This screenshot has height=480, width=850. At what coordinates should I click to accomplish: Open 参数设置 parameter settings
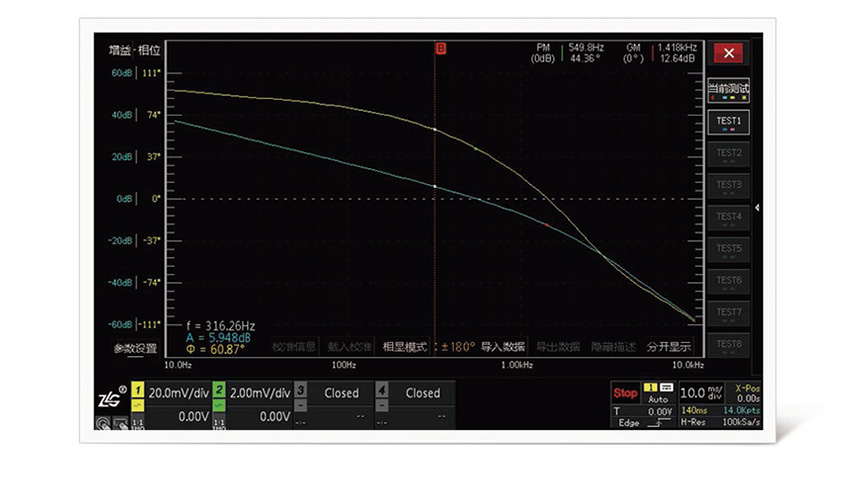(x=135, y=348)
